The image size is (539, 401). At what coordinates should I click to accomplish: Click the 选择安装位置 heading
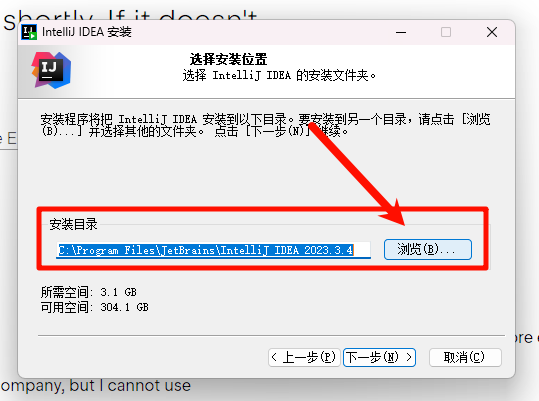pos(228,59)
